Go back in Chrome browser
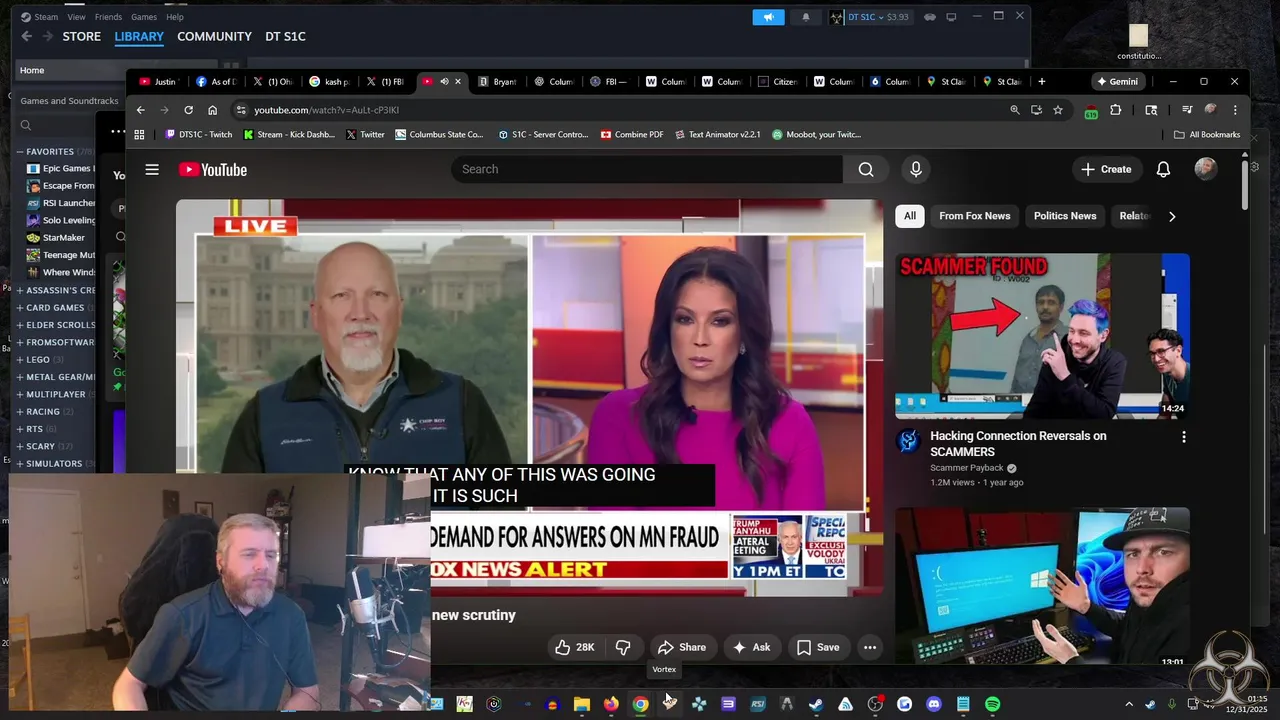This screenshot has height=720, width=1280. [141, 110]
